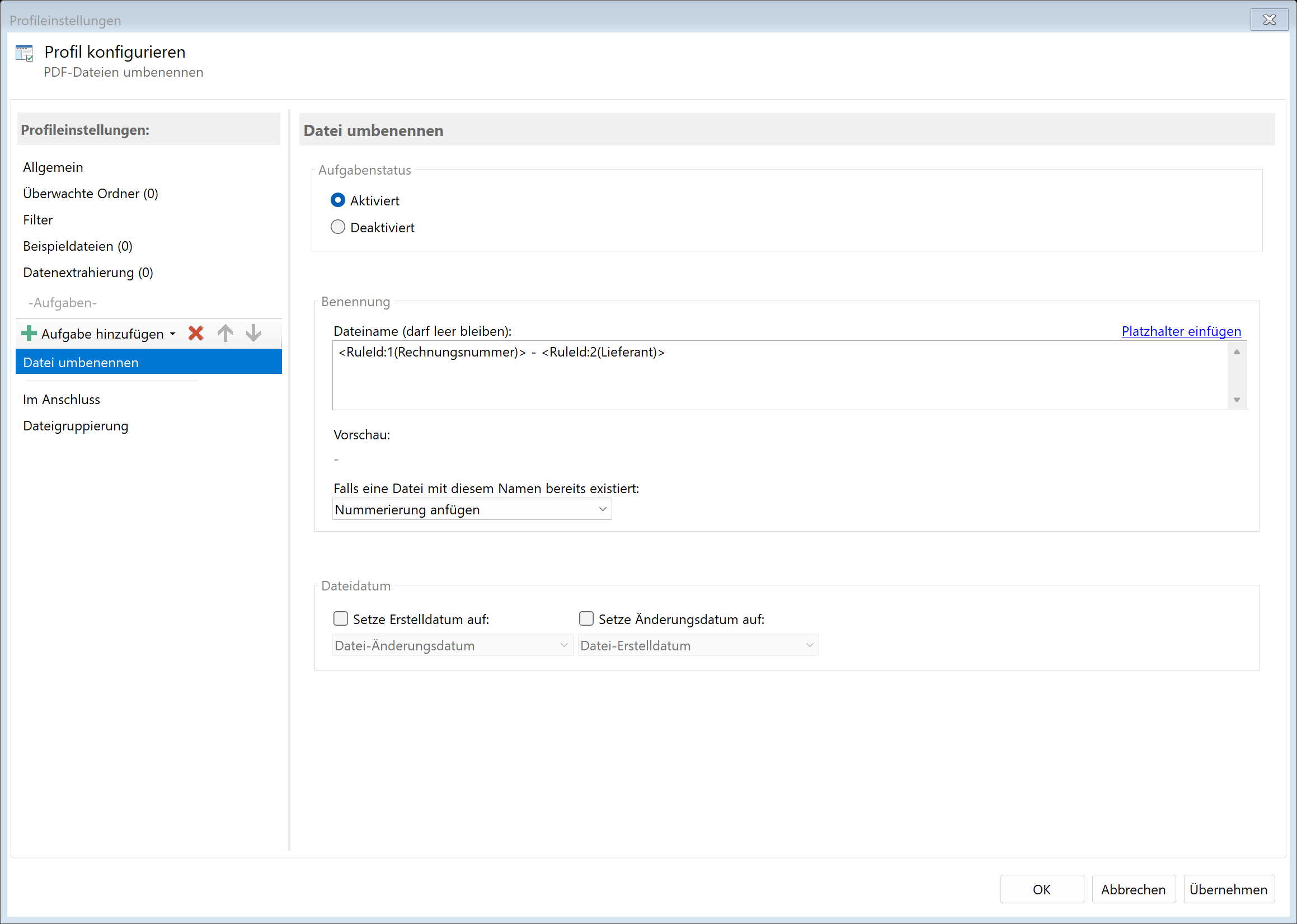Screen dimensions: 1297x924
Task: Move task down with the arrow icon
Action: (x=253, y=334)
